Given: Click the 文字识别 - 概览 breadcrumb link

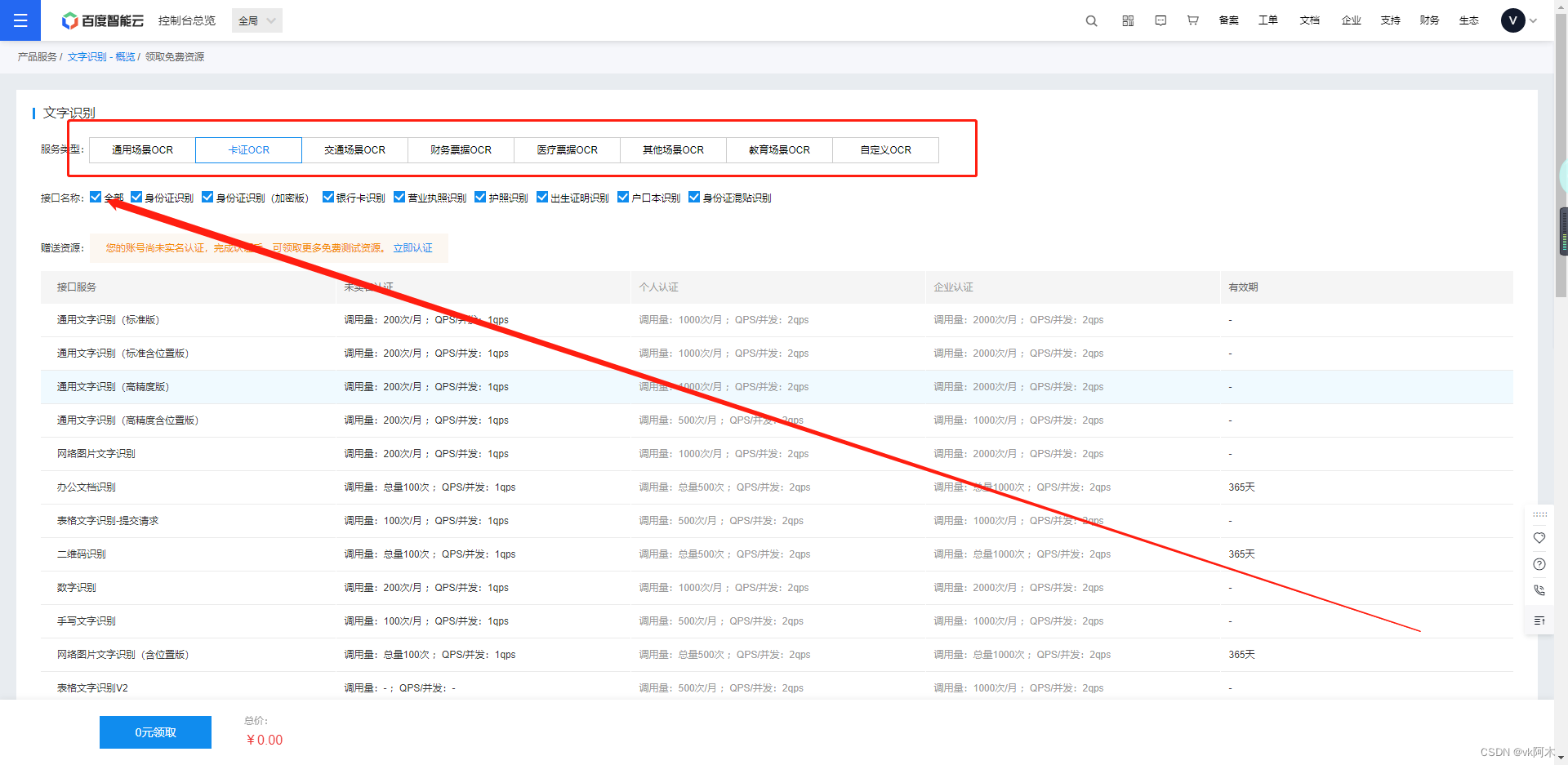Looking at the screenshot, I should 101,57.
